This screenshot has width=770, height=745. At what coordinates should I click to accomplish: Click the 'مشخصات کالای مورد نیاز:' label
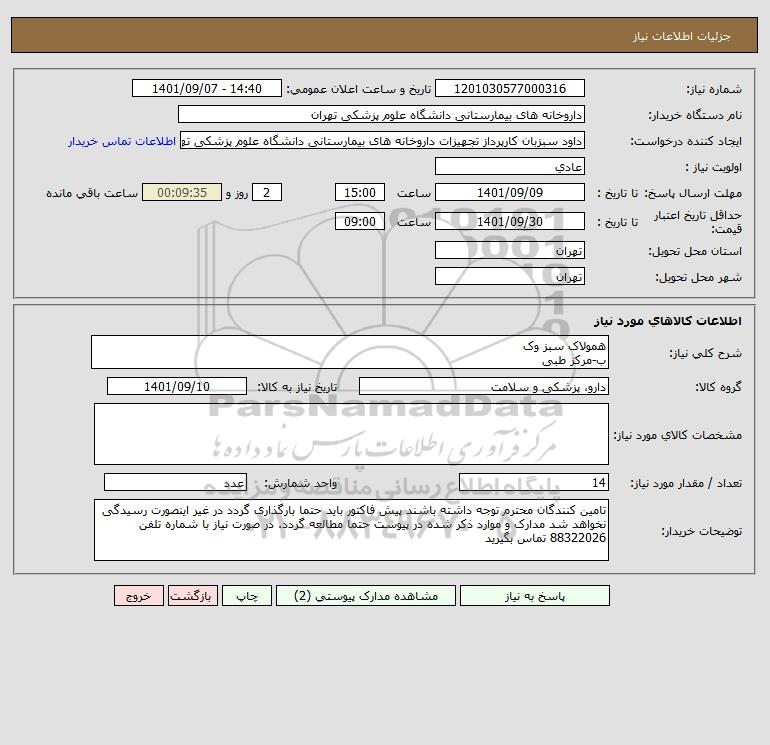point(678,435)
